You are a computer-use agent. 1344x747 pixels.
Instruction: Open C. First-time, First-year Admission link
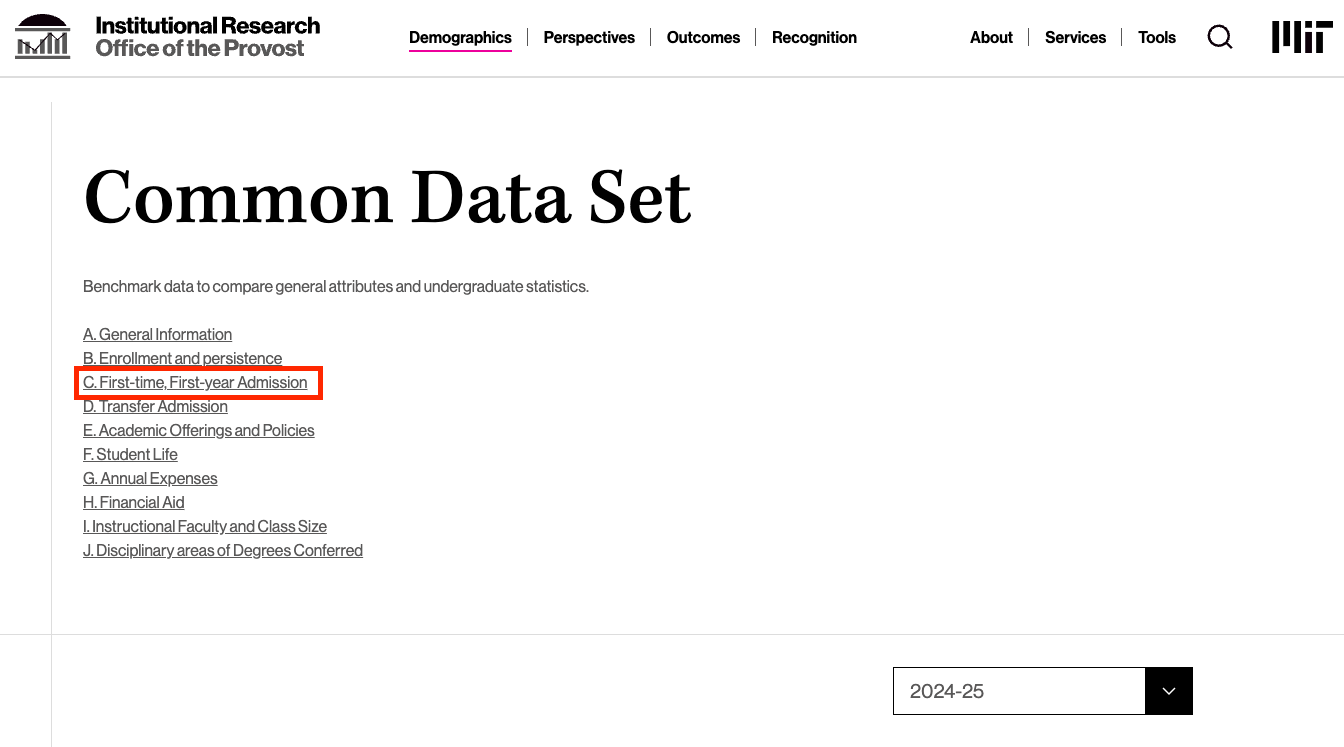click(195, 382)
